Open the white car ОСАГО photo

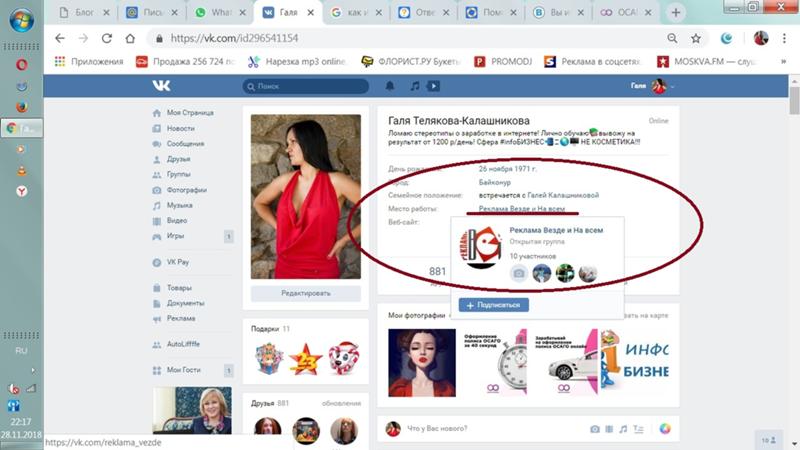tap(565, 363)
